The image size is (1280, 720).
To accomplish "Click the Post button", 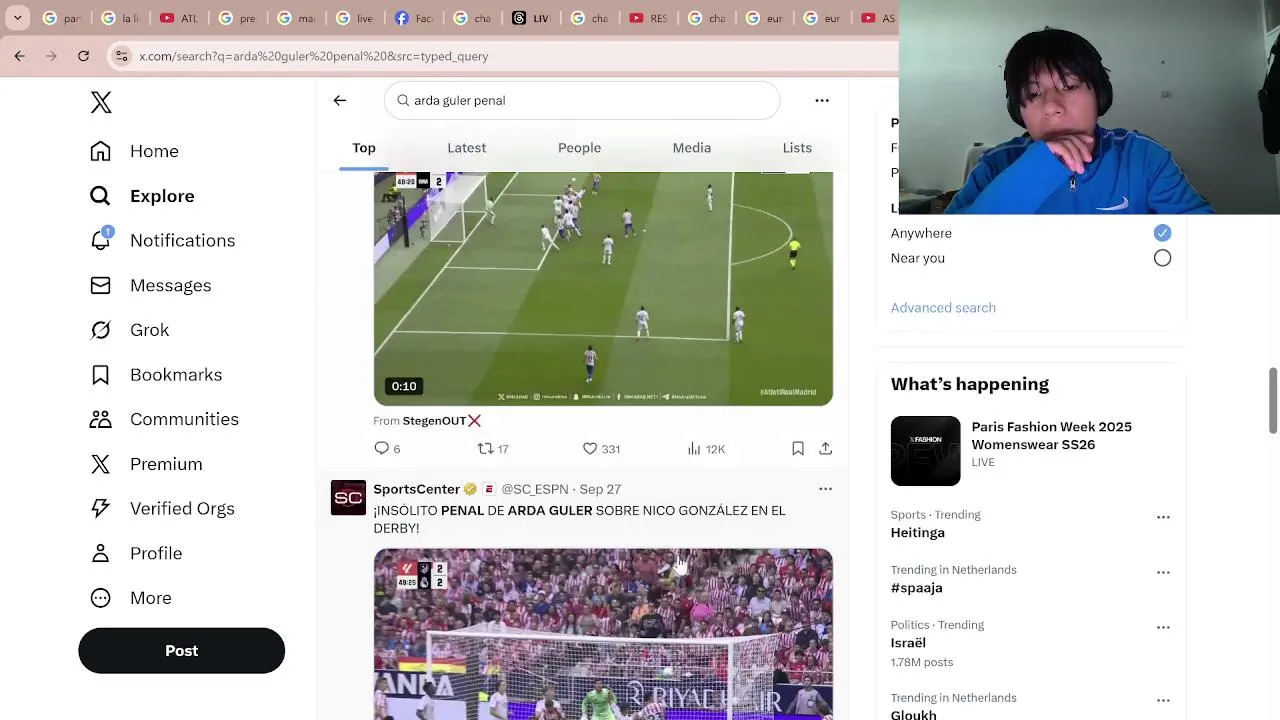I will (x=182, y=651).
